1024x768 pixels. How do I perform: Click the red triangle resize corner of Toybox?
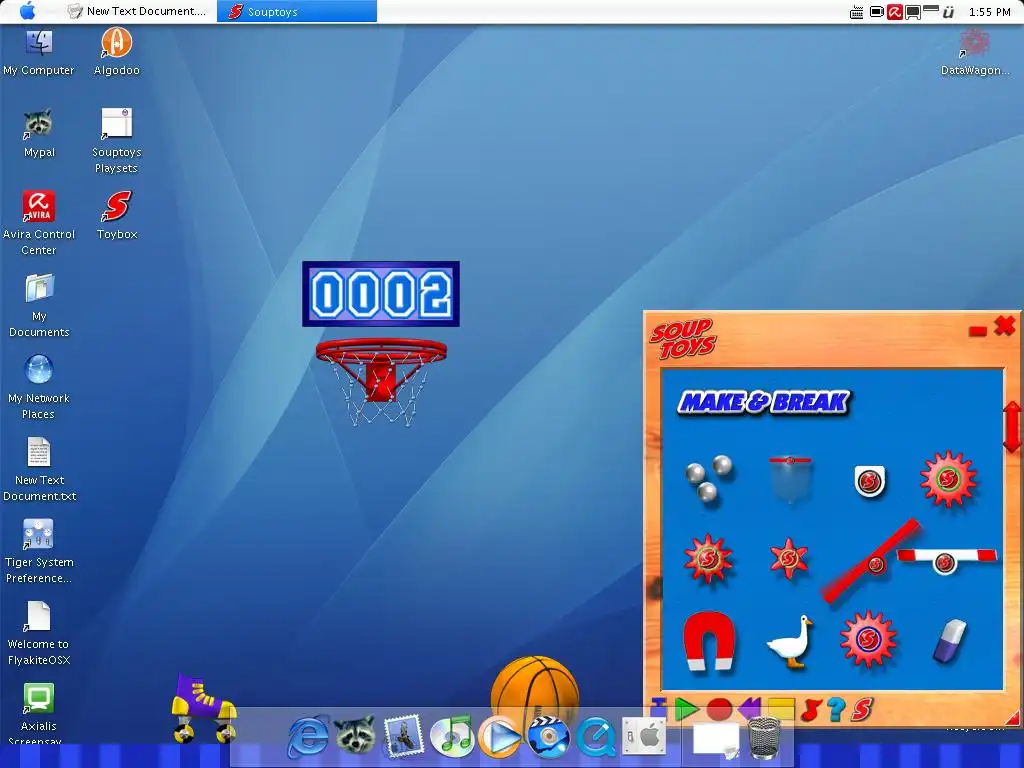pos(1012,718)
